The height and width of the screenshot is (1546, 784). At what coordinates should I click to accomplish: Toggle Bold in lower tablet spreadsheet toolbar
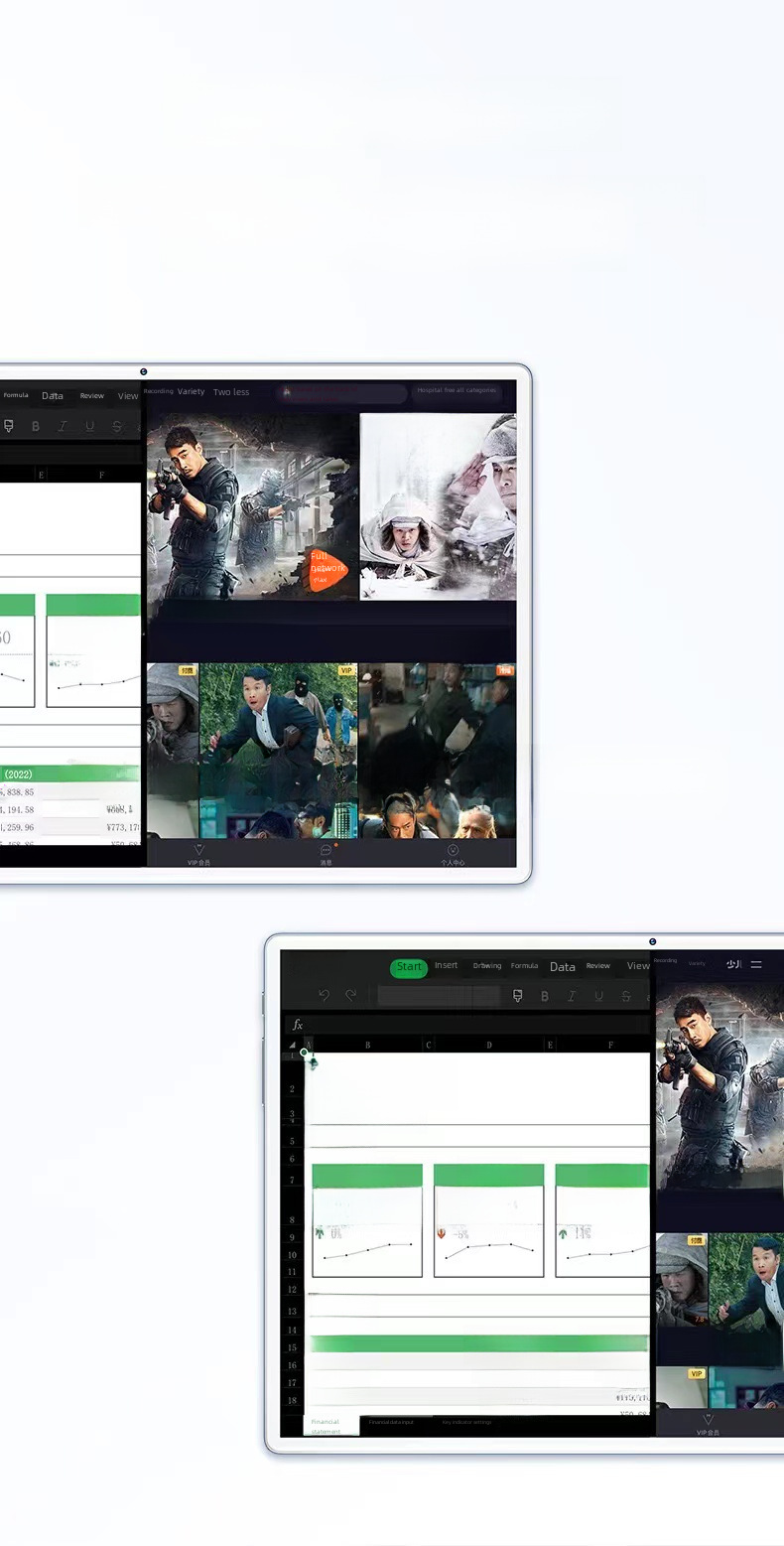[544, 996]
